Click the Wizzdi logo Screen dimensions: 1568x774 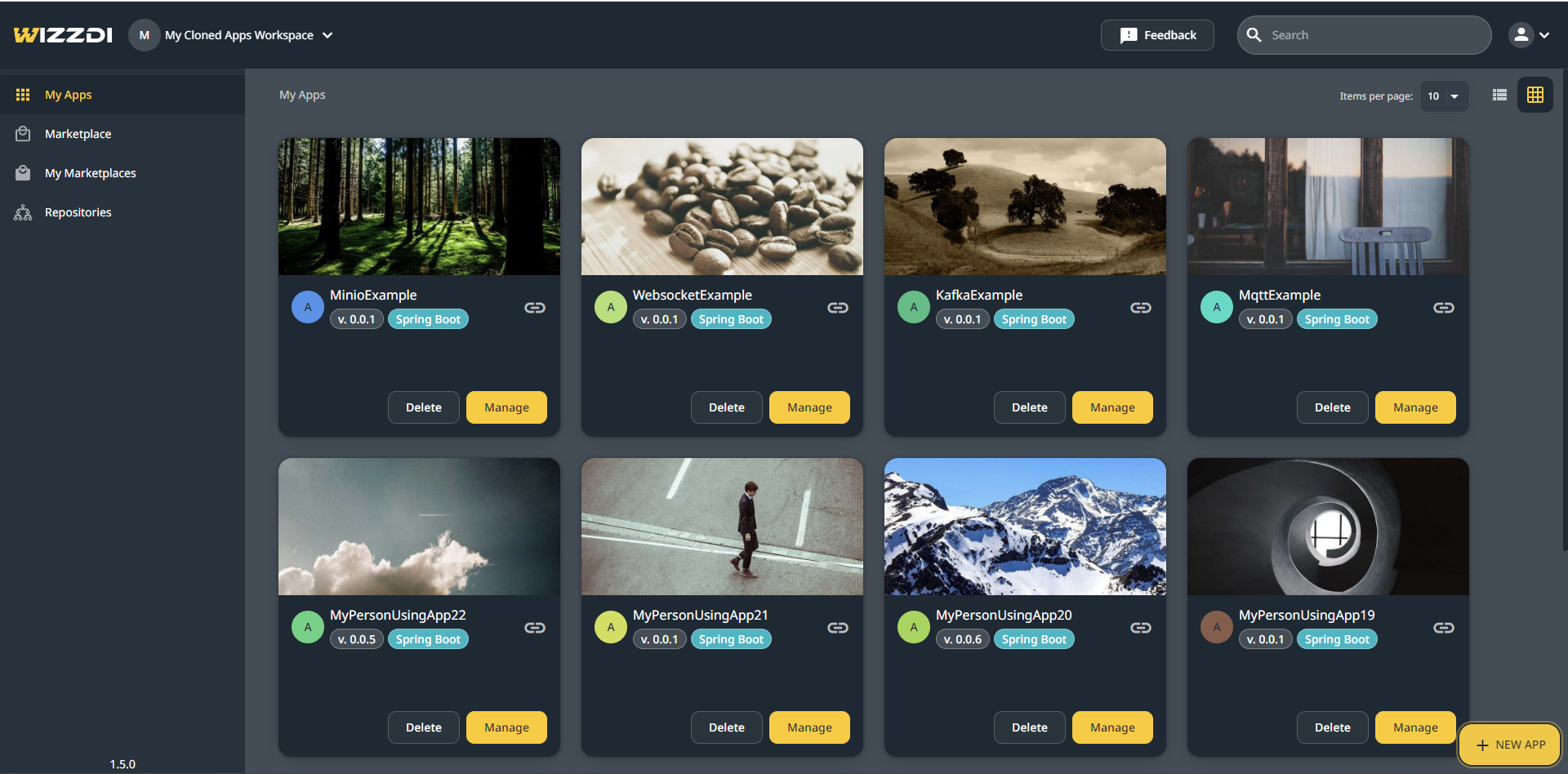pos(63,35)
